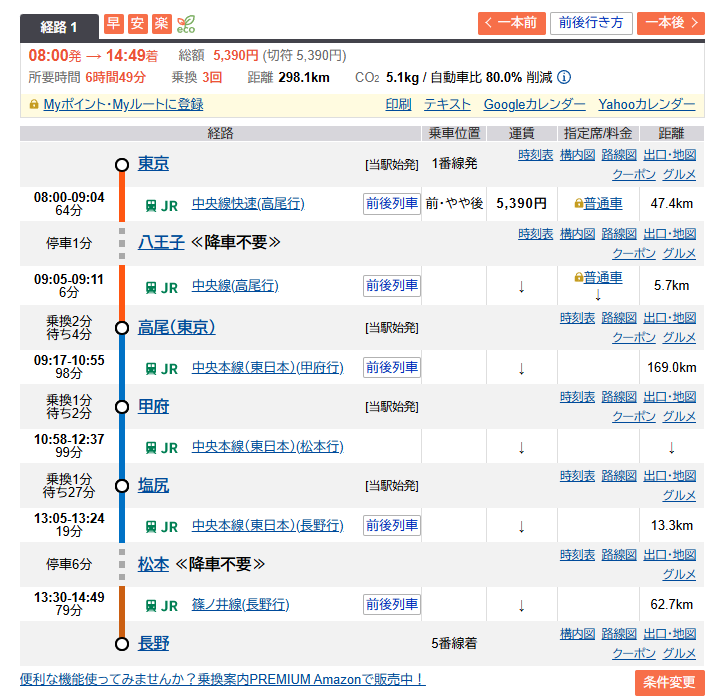Image resolution: width=711 pixels, height=700 pixels.
Task: Click the orange 早 (fastest) badge
Action: [x=113, y=23]
